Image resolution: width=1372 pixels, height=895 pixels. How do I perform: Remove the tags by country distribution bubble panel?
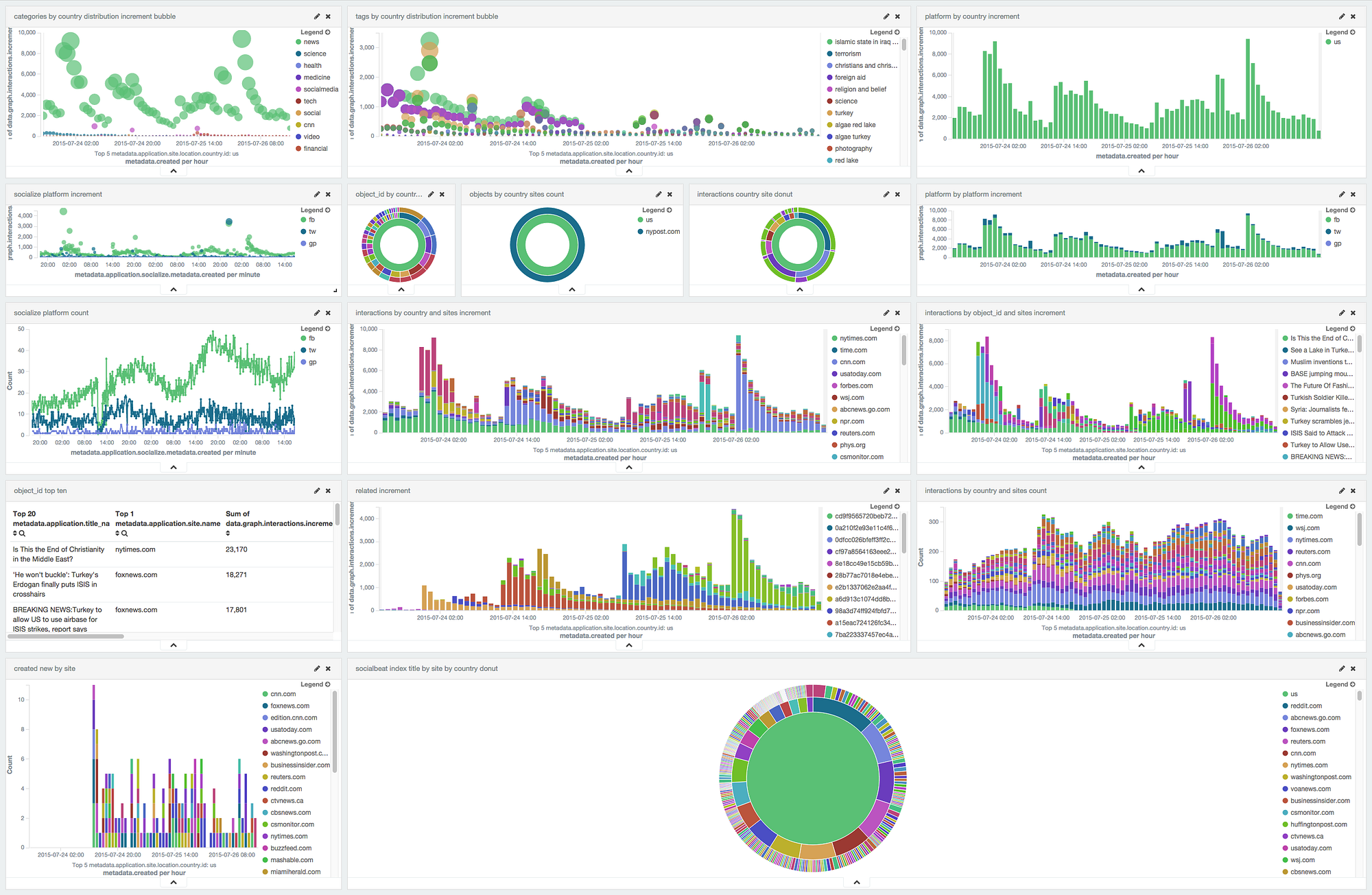coord(897,16)
